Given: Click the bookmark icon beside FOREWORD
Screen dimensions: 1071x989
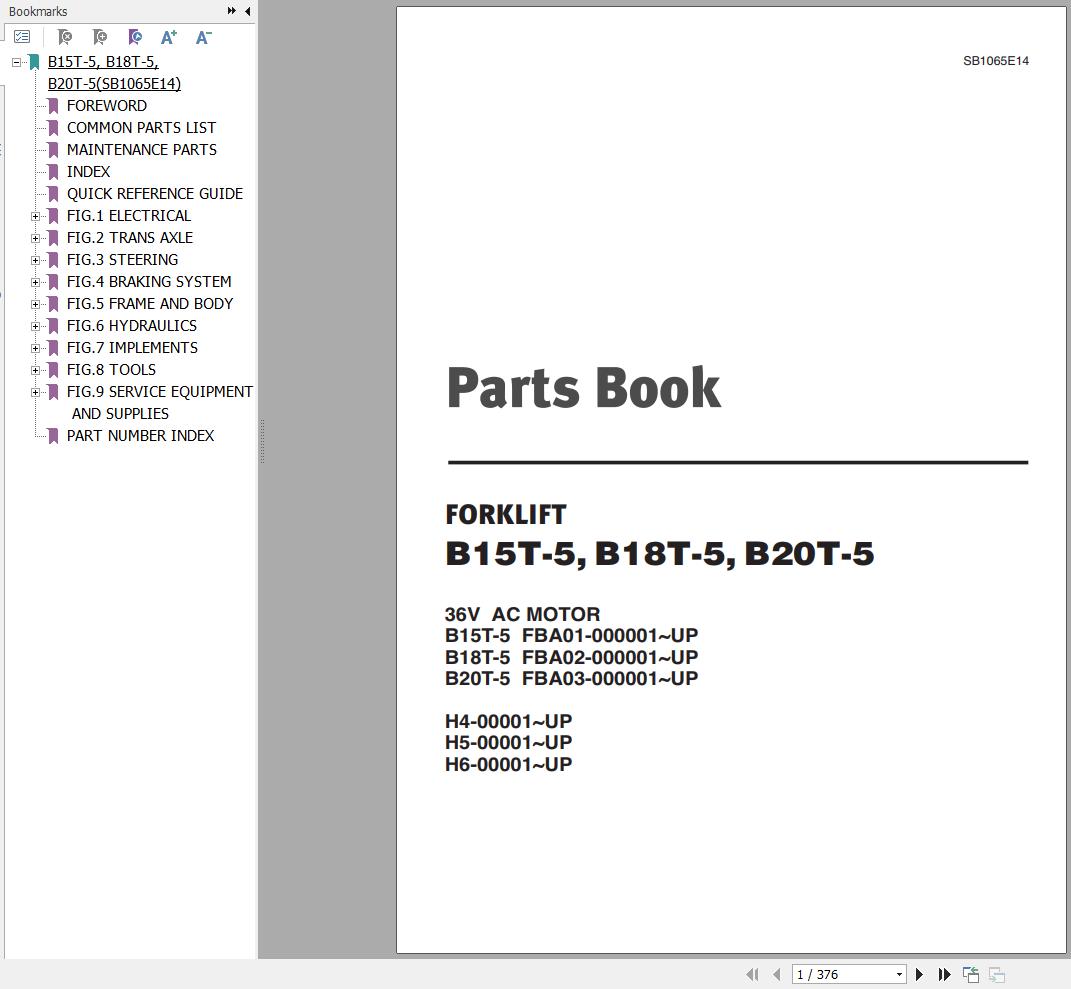Looking at the screenshot, I should point(53,106).
